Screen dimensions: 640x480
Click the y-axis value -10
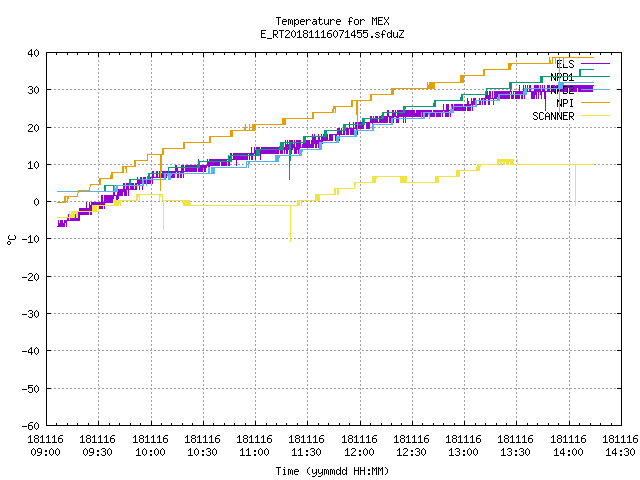(x=31, y=239)
